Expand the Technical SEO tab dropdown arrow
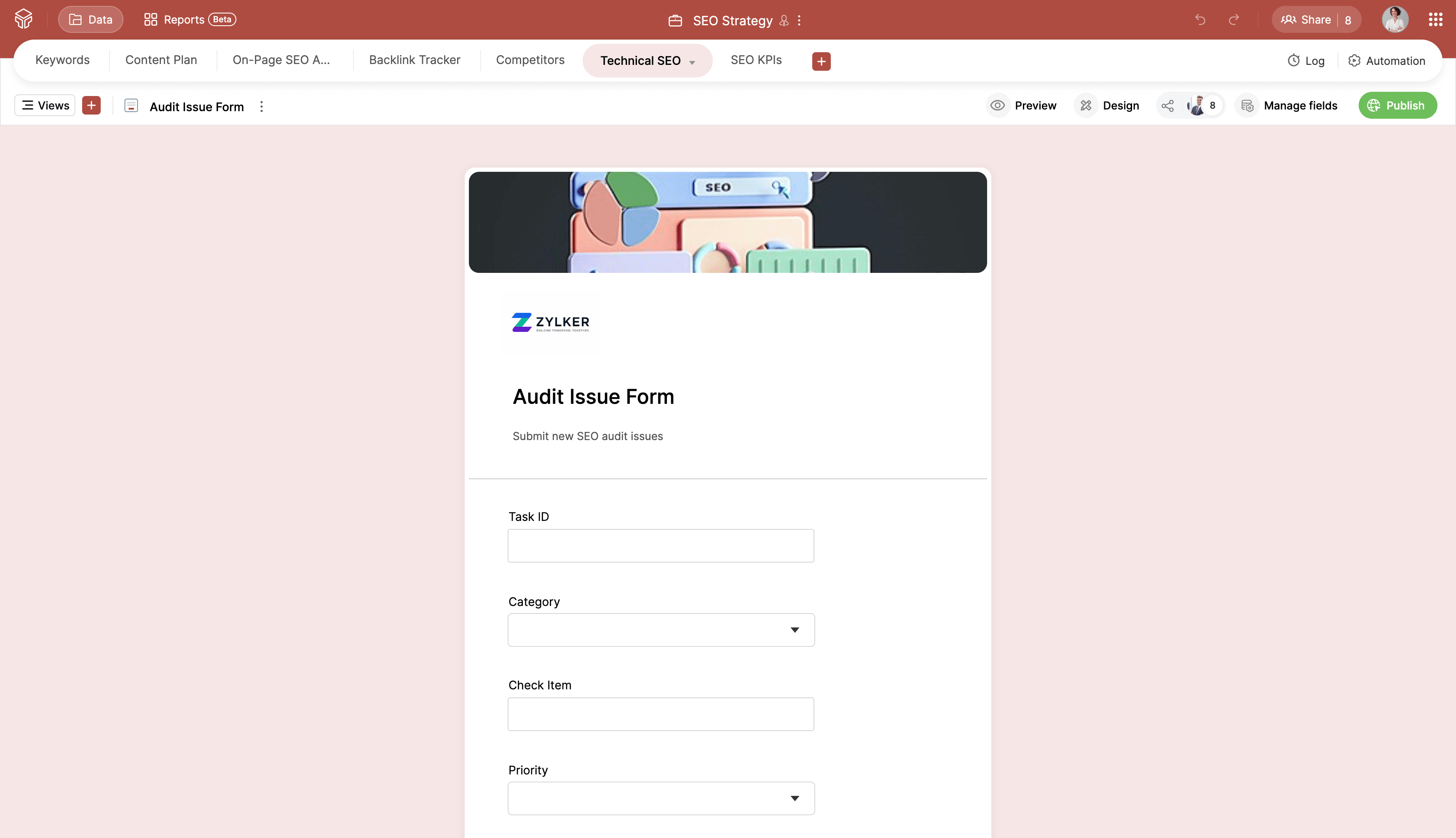This screenshot has width=1456, height=838. pyautogui.click(x=691, y=62)
